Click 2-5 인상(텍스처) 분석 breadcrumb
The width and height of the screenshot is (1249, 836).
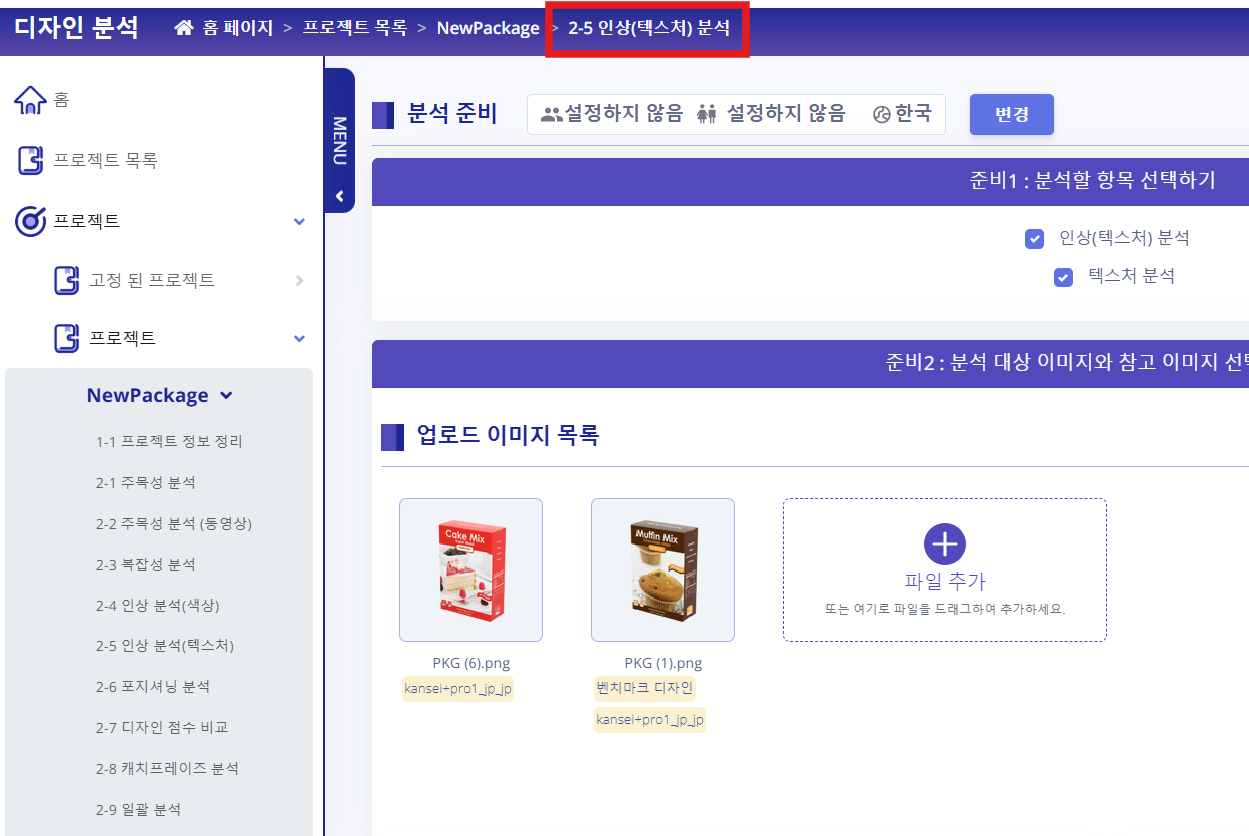[649, 28]
